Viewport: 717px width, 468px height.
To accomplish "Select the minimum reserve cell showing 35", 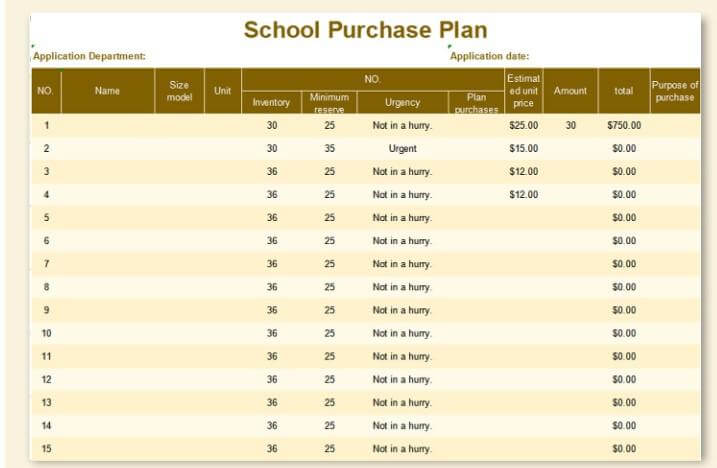I will [329, 149].
